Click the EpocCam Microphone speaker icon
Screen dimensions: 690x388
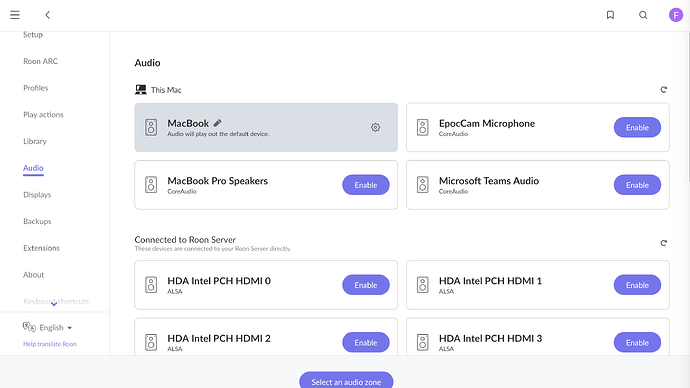click(422, 128)
